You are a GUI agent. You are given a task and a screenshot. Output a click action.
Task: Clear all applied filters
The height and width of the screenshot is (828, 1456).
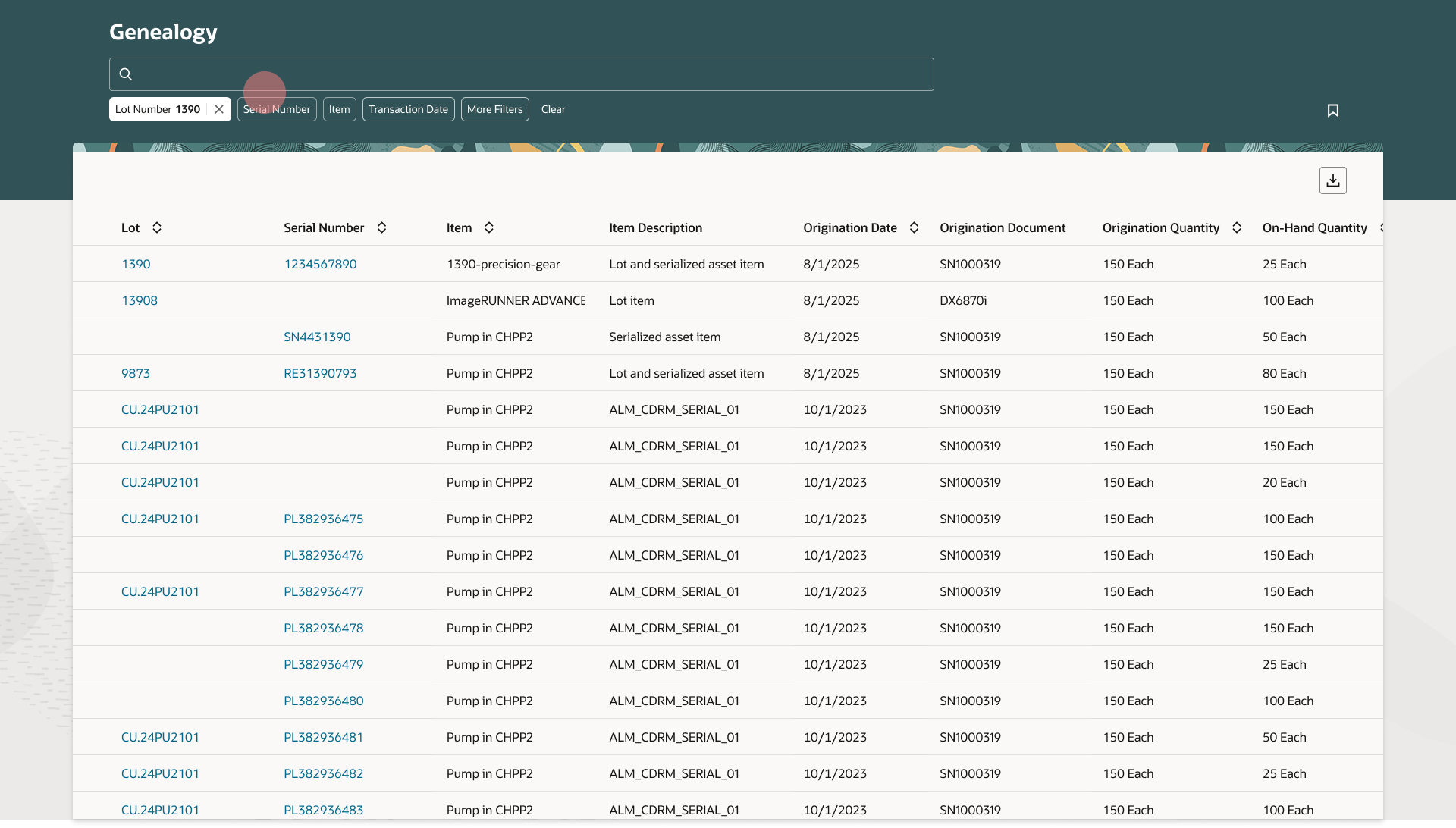point(553,109)
